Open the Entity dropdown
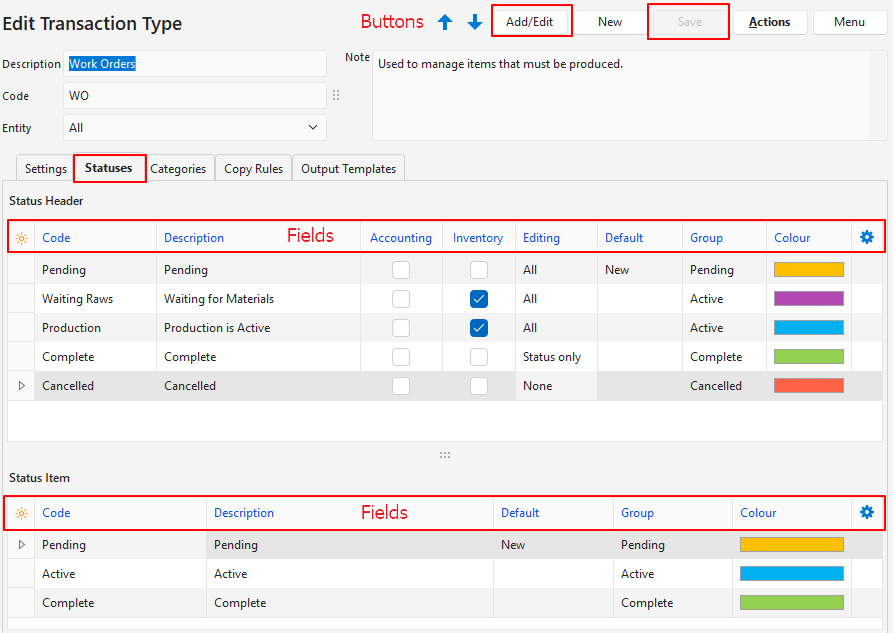 pos(313,128)
